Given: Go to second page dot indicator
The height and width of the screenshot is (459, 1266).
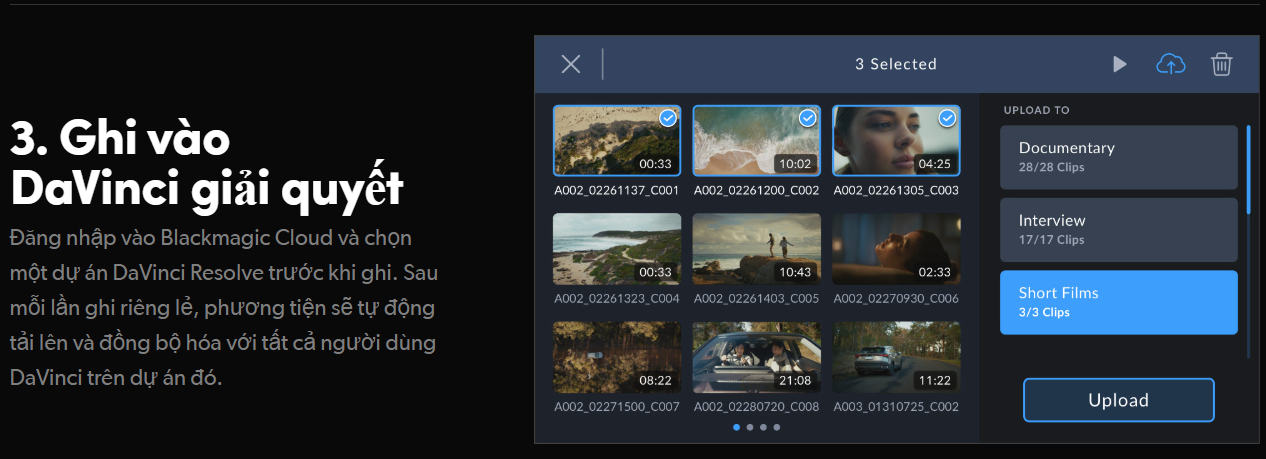Looking at the screenshot, I should click(750, 427).
